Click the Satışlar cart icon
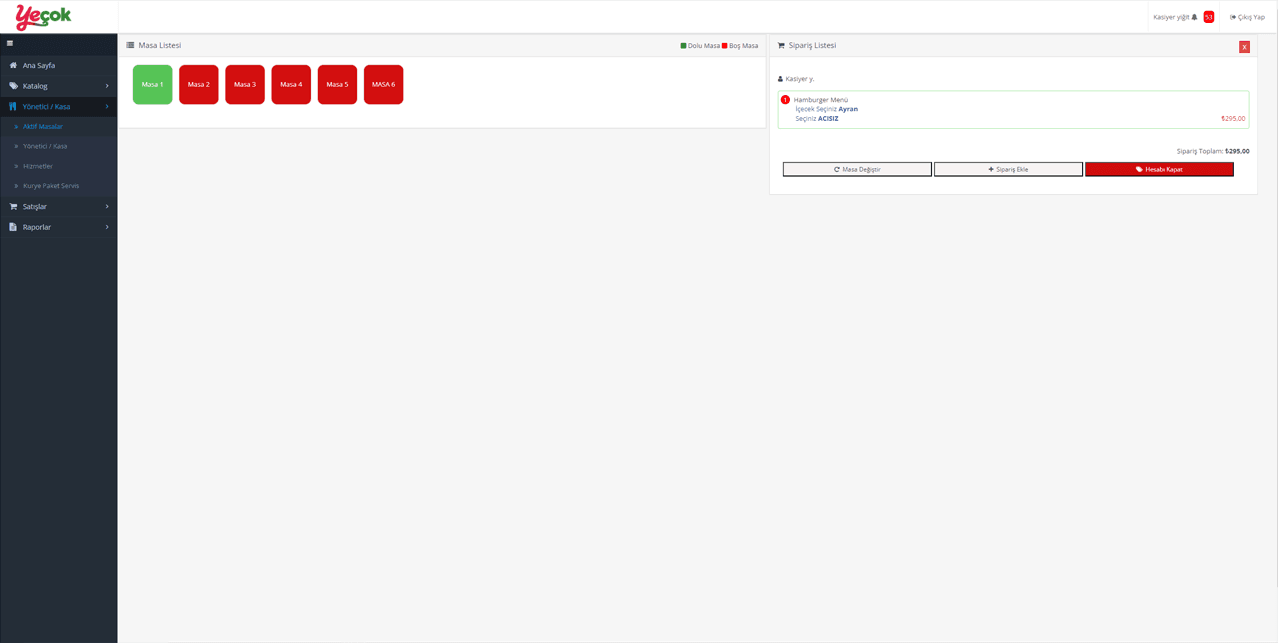The image size is (1278, 643). click(13, 206)
